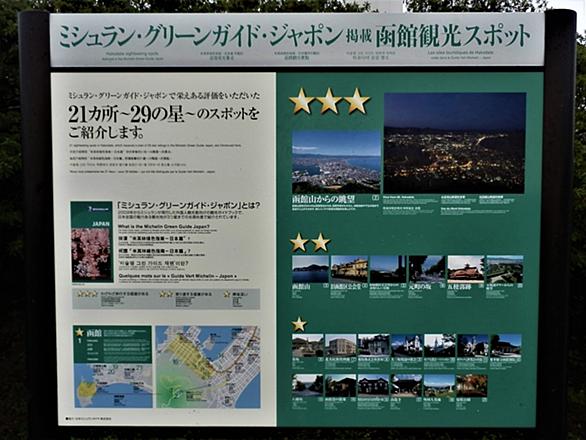
Task: Select the 元町の坂 slope thumbnail
Action: click(x=427, y=269)
